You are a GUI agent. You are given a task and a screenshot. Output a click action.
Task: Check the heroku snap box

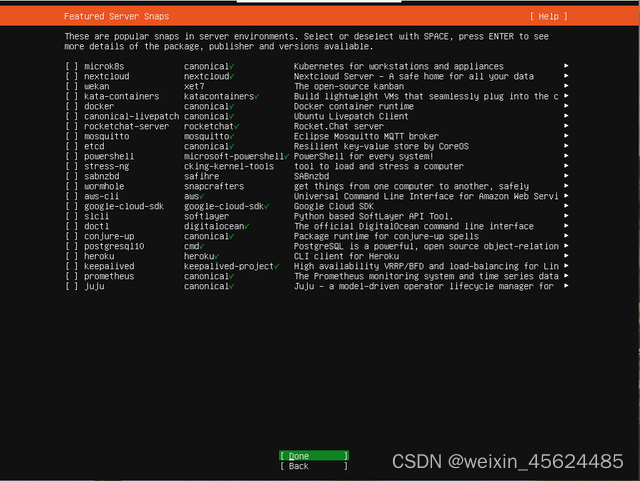[x=71, y=256]
